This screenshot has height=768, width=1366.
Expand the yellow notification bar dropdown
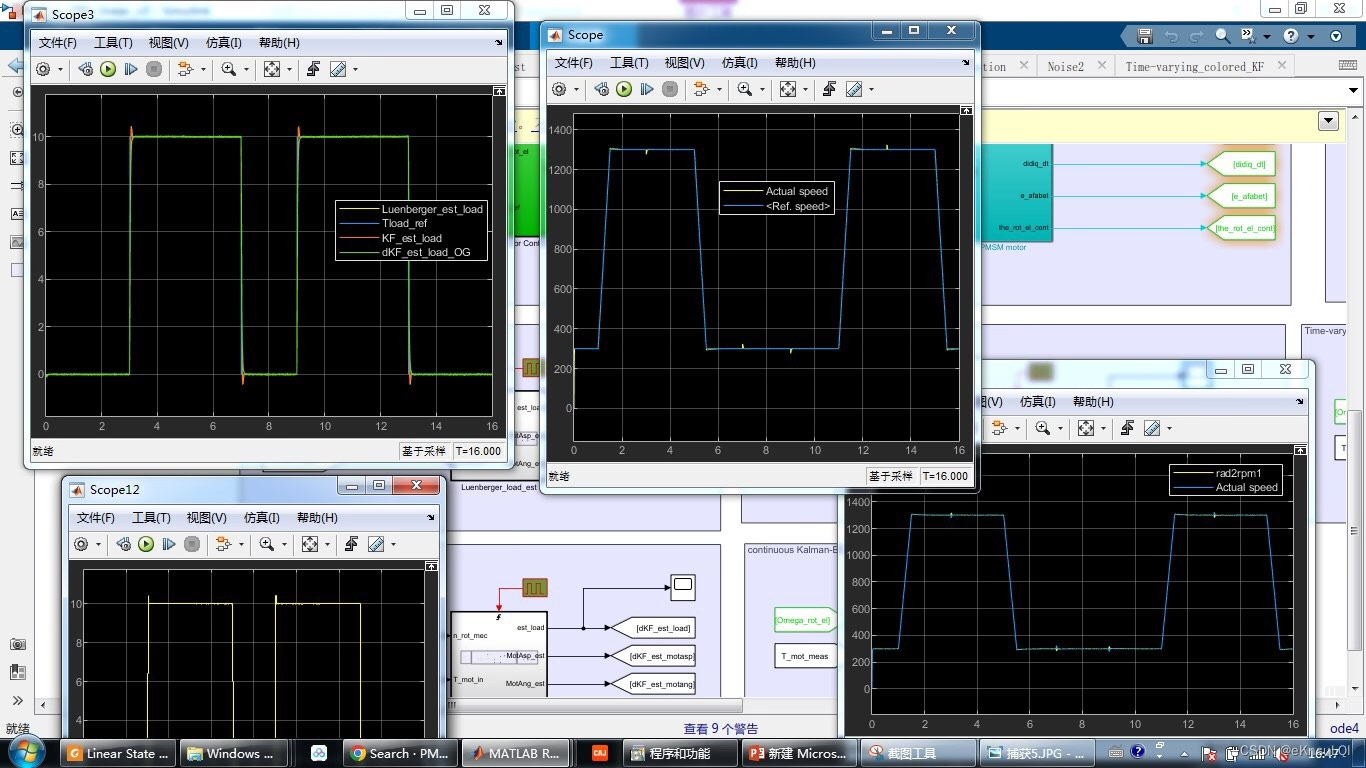click(1328, 121)
